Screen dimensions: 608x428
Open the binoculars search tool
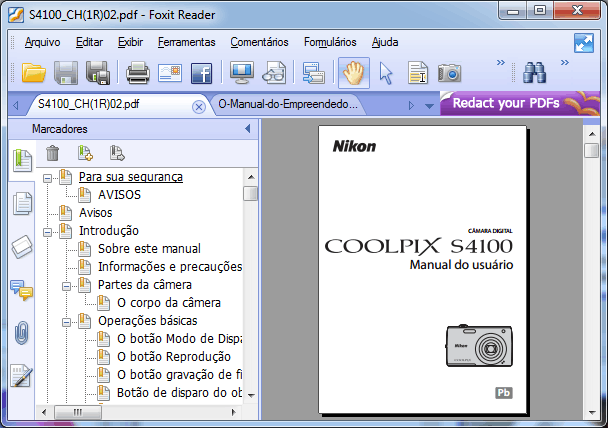tap(535, 73)
